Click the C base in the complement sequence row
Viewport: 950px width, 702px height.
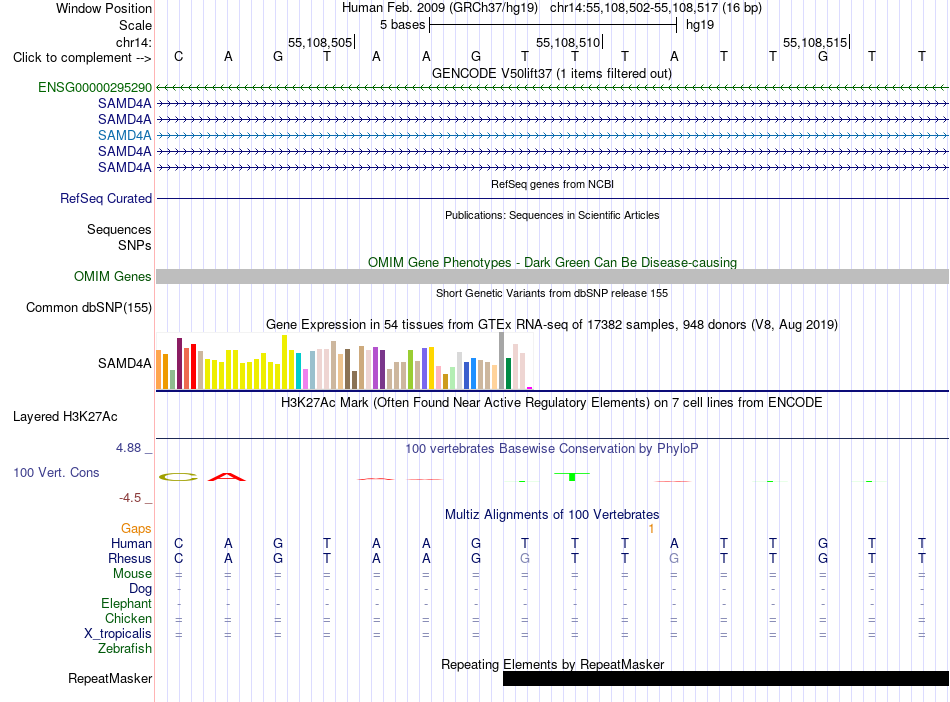pos(178,56)
